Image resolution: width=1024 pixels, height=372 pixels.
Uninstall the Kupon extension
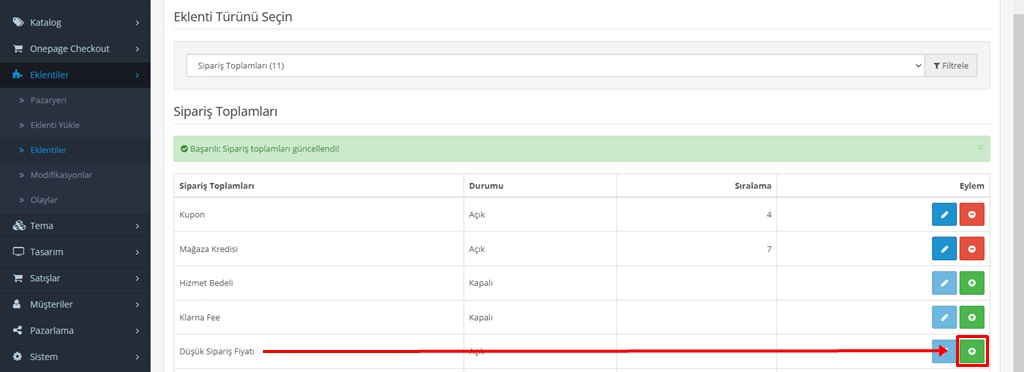pos(972,214)
